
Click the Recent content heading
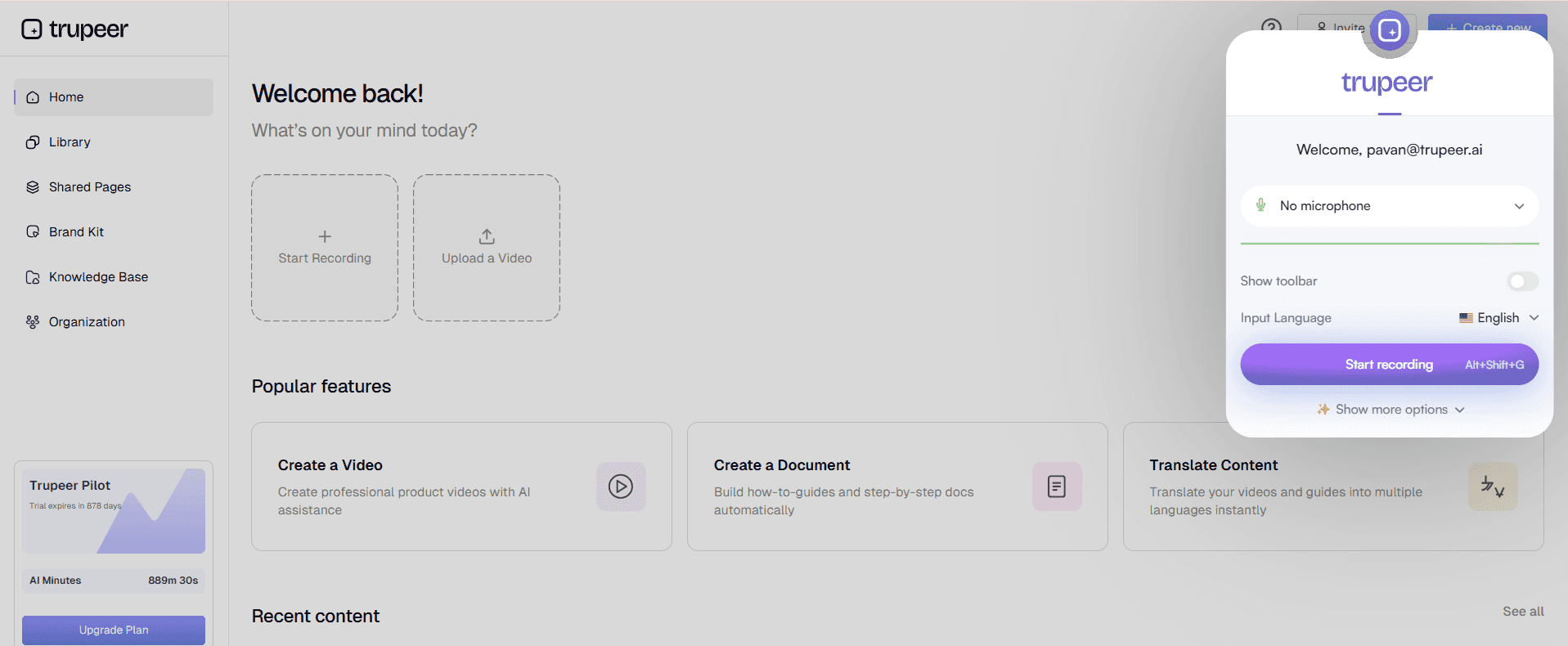[x=316, y=617]
